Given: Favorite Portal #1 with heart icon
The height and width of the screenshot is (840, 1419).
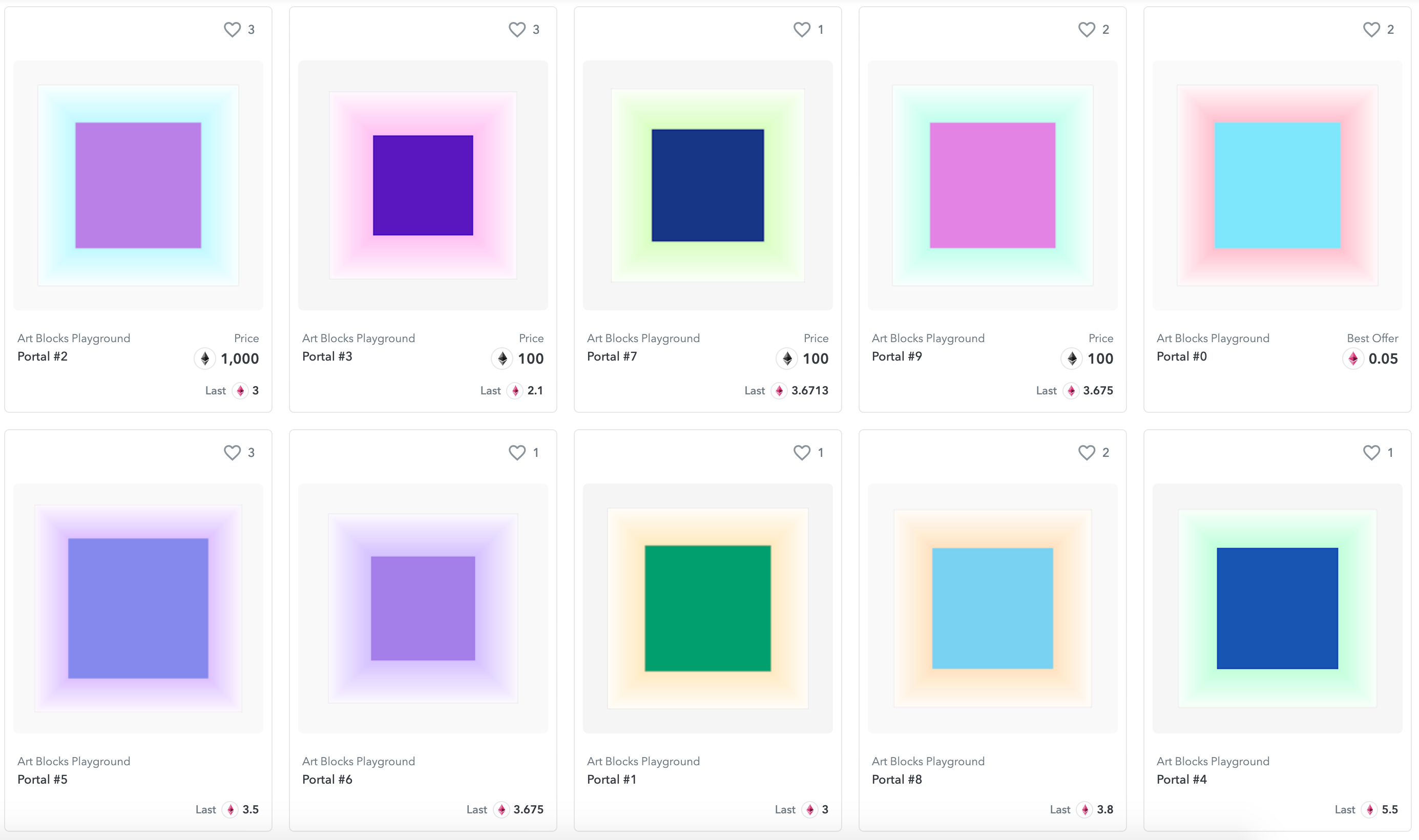Looking at the screenshot, I should [802, 452].
